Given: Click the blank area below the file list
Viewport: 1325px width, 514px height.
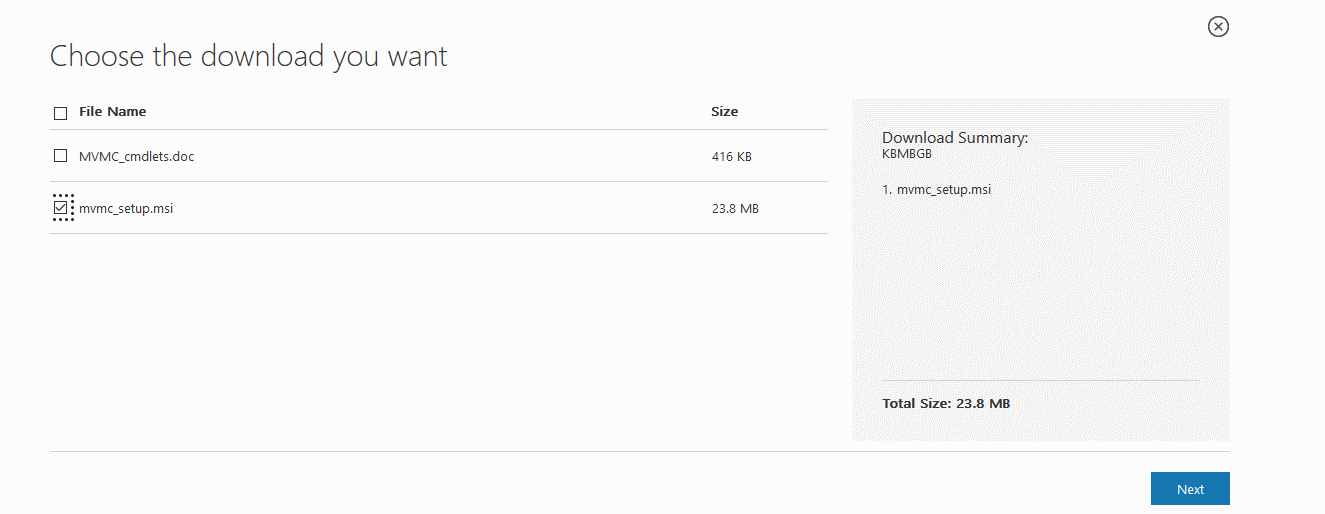Looking at the screenshot, I should coord(439,340).
